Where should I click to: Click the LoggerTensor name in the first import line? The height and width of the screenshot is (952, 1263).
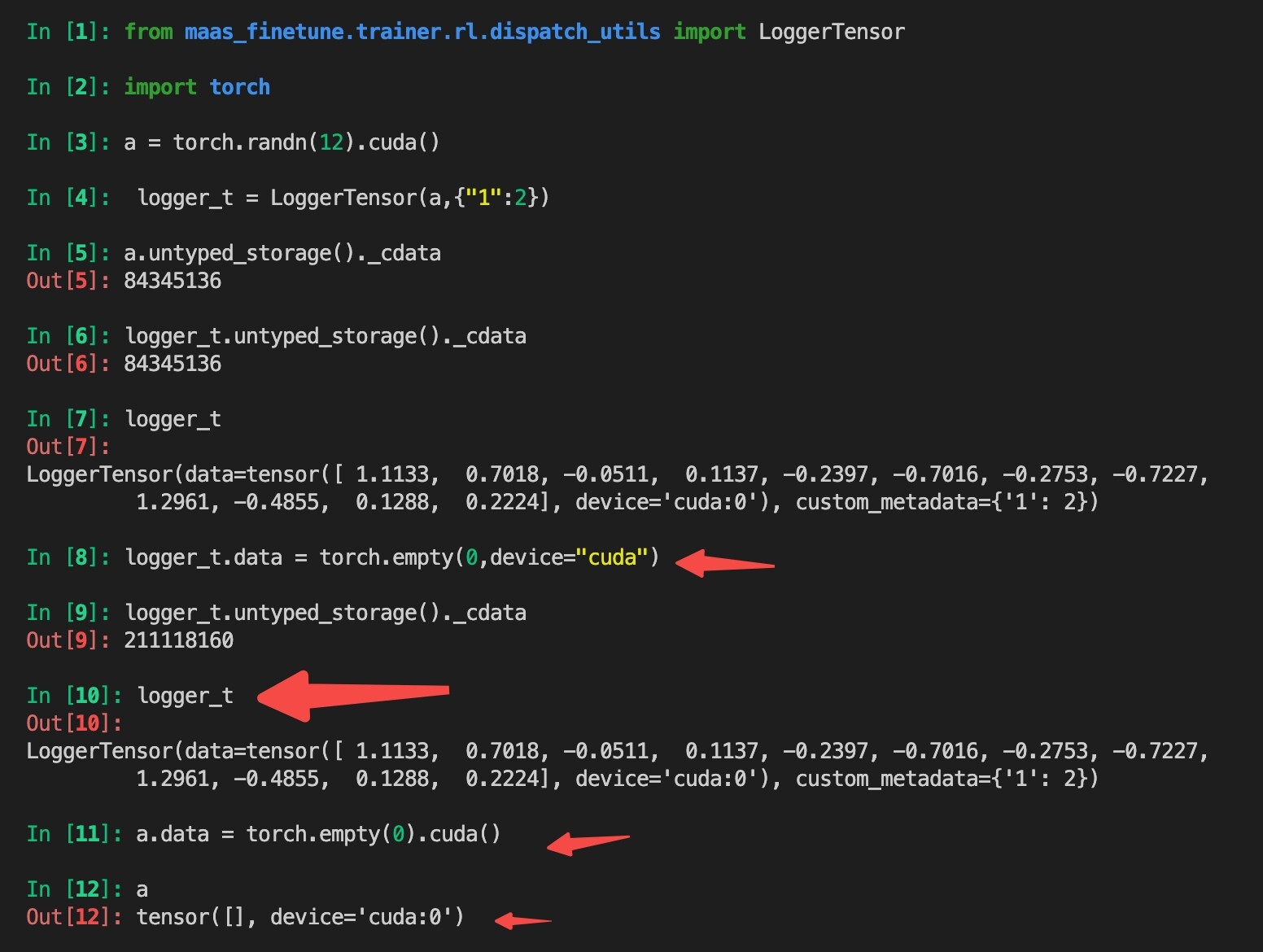[831, 32]
